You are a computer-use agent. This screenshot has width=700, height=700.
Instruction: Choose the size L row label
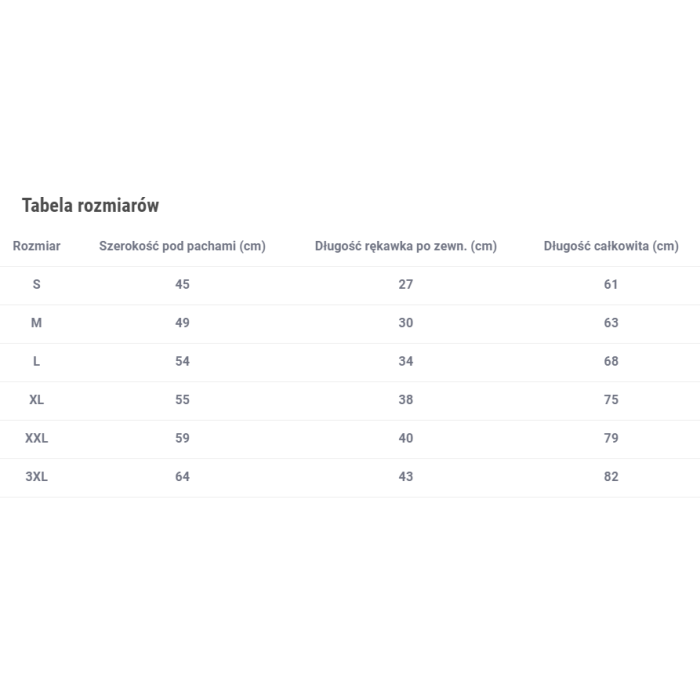tap(37, 361)
